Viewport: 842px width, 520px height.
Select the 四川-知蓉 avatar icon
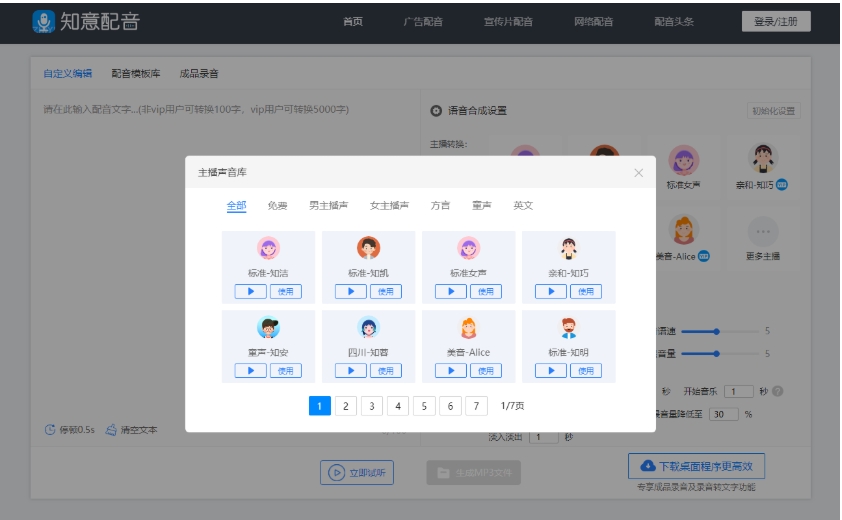point(368,327)
